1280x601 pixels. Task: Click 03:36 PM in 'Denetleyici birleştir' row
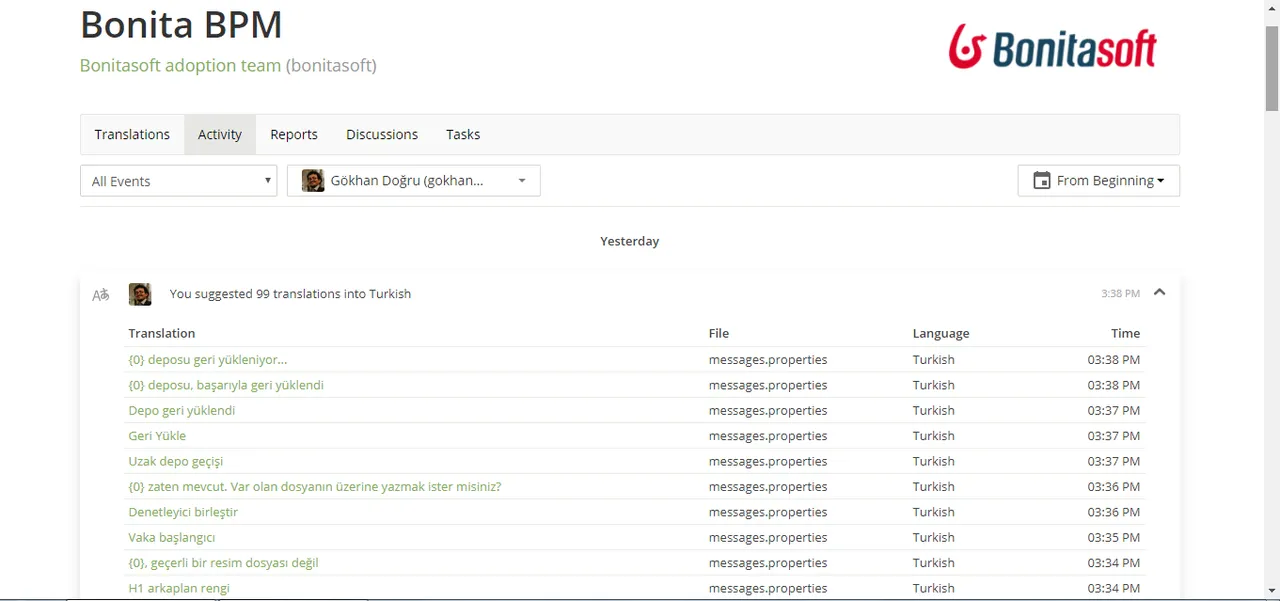coord(1114,512)
